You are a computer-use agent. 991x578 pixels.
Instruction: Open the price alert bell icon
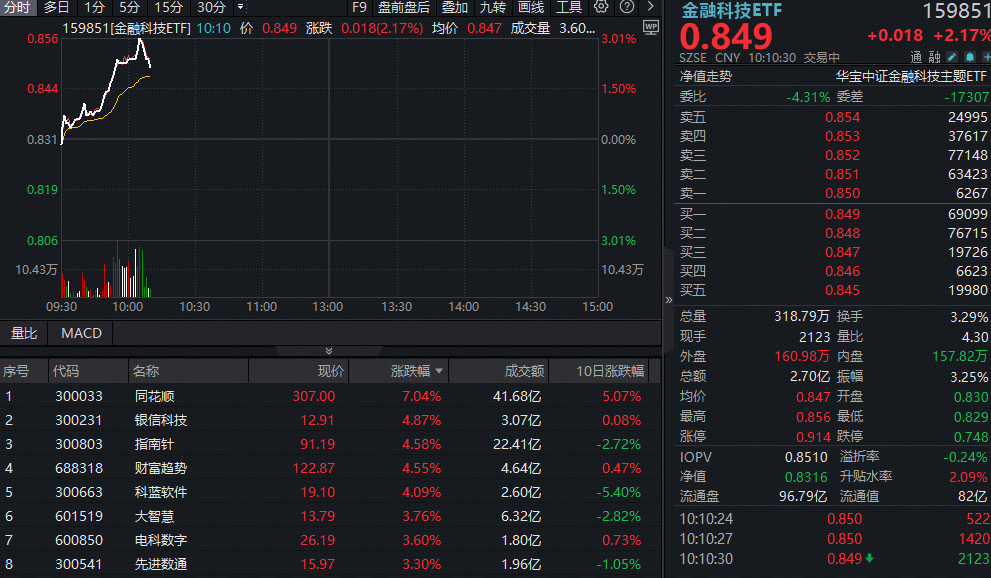pos(970,58)
